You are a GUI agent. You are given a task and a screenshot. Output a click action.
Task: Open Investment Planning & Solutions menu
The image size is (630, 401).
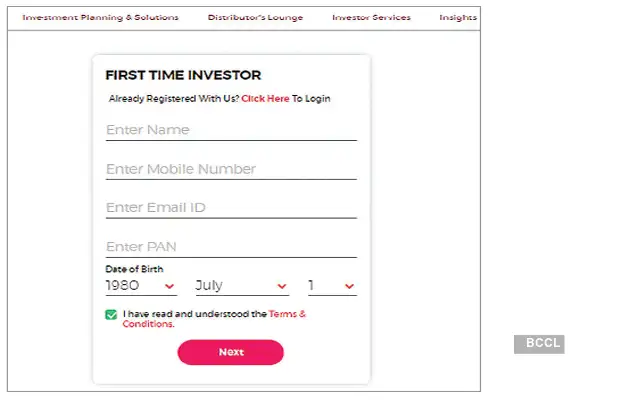click(100, 17)
